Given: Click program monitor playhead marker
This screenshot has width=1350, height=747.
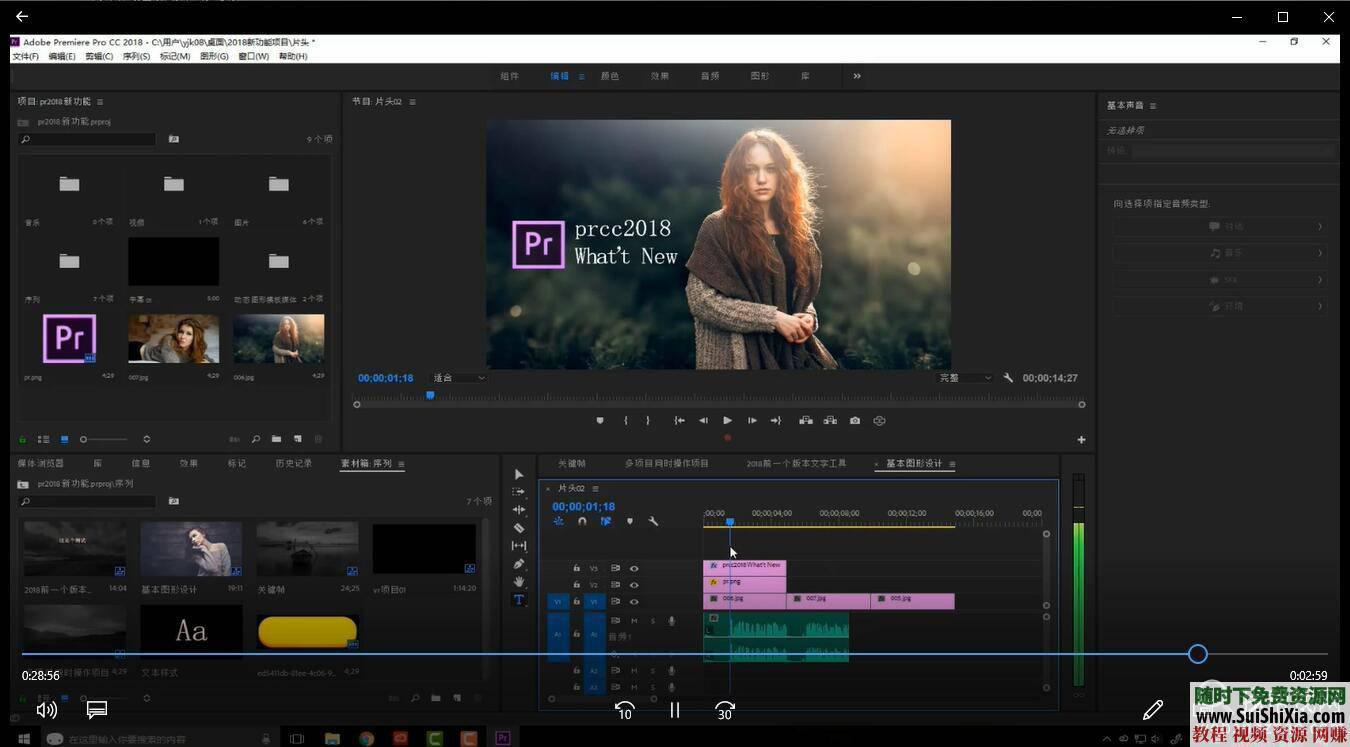Looking at the screenshot, I should point(430,395).
